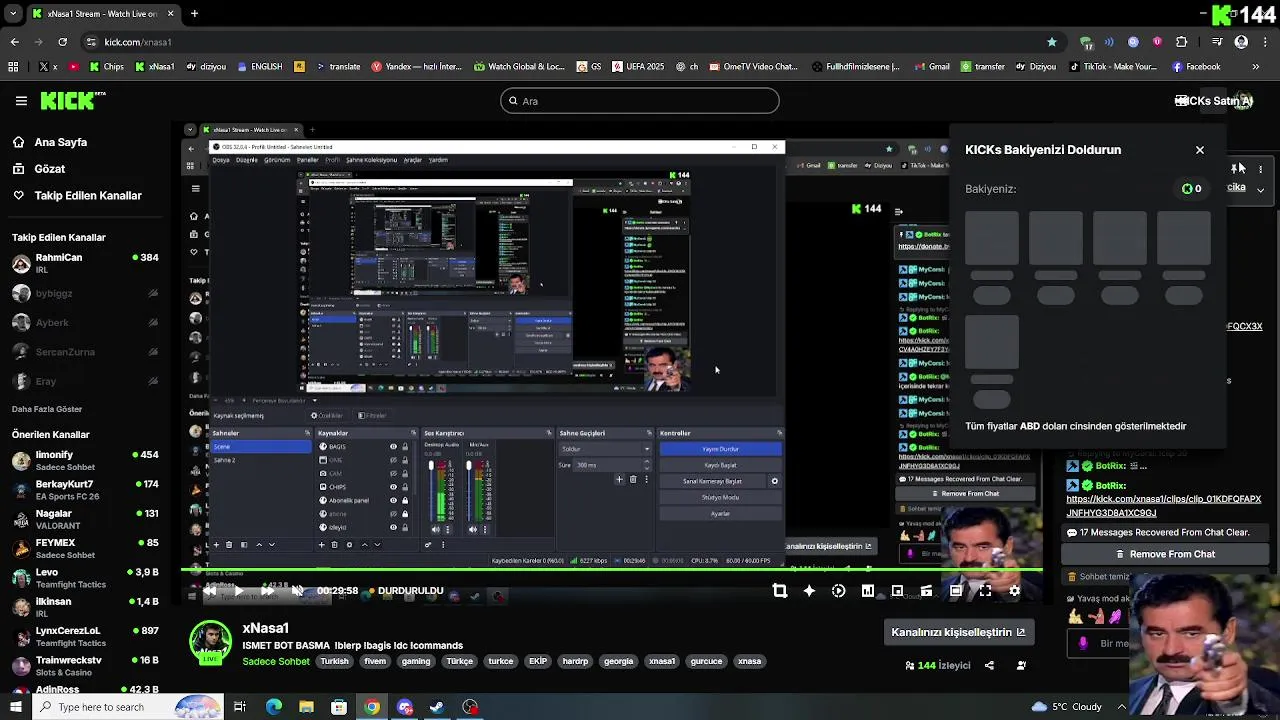Open File Explorer from the taskbar
The height and width of the screenshot is (720, 1280).
click(x=306, y=707)
